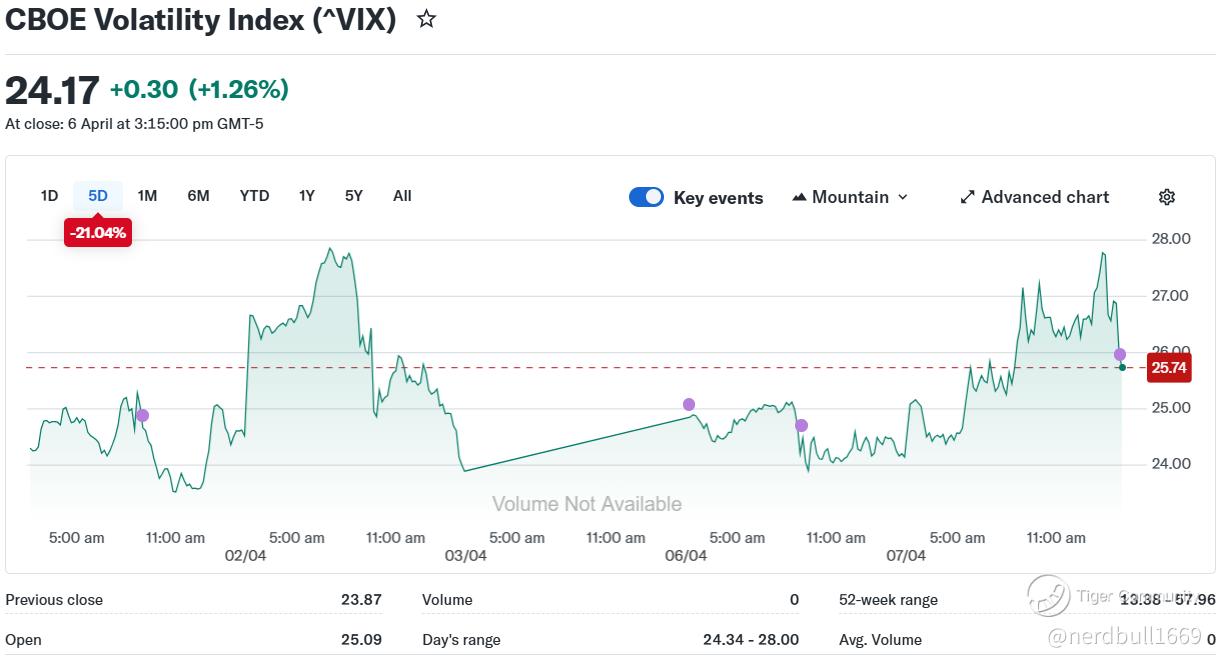Open chart settings gear icon

click(1166, 197)
